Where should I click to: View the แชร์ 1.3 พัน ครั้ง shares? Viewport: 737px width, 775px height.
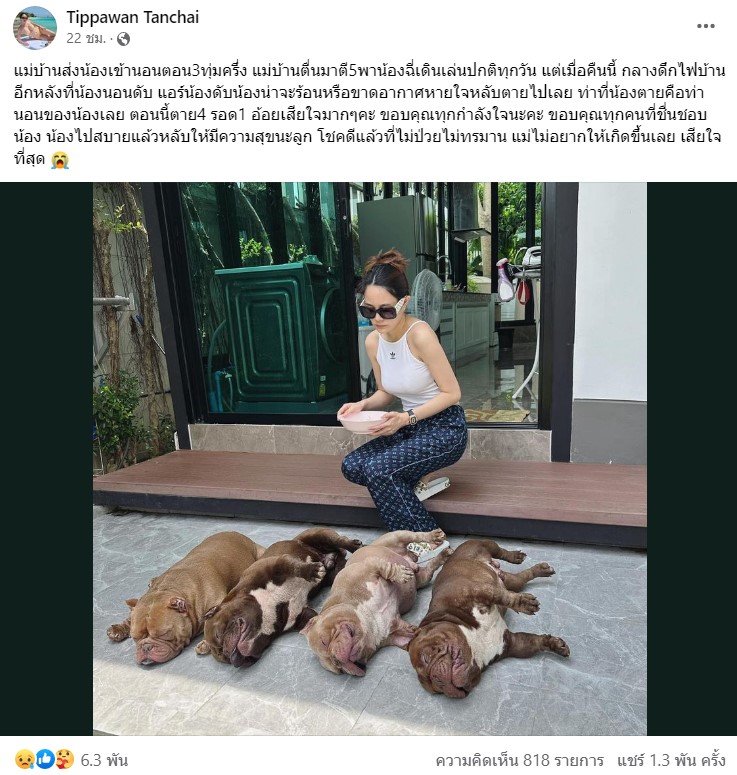(x=671, y=760)
